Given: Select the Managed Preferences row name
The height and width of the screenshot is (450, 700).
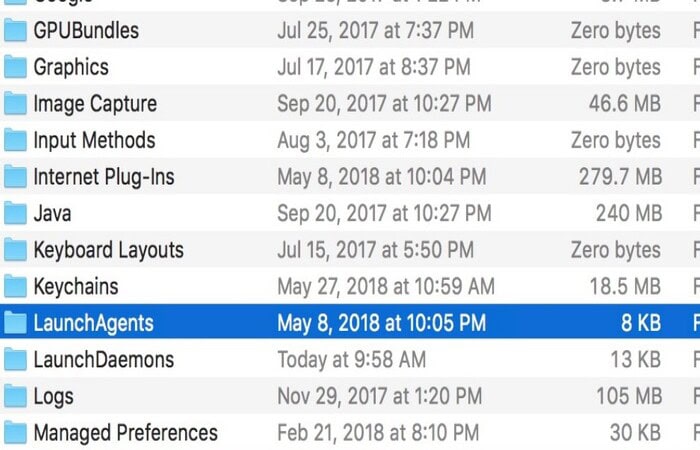Looking at the screenshot, I should 125,433.
